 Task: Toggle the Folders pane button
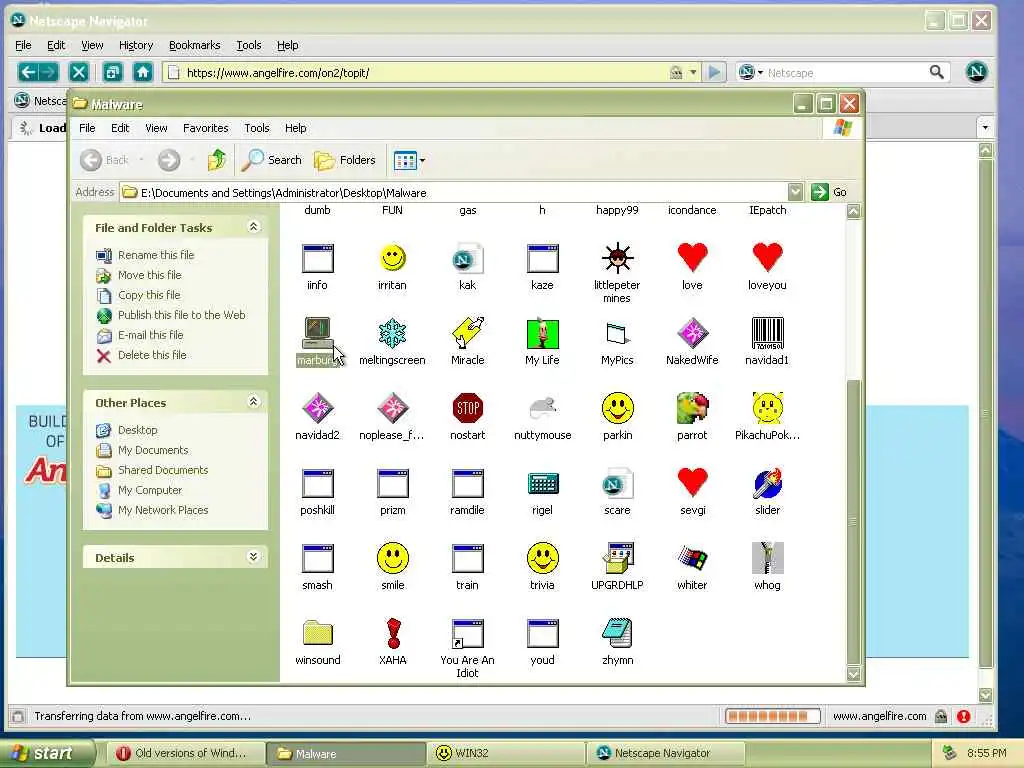(x=345, y=160)
